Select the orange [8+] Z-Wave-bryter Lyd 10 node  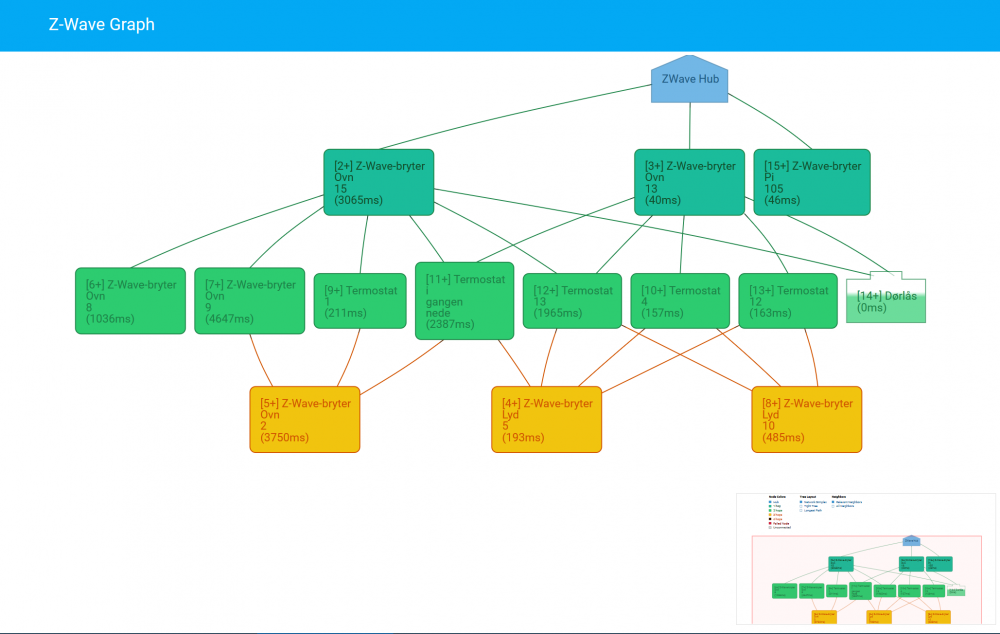coord(806,420)
